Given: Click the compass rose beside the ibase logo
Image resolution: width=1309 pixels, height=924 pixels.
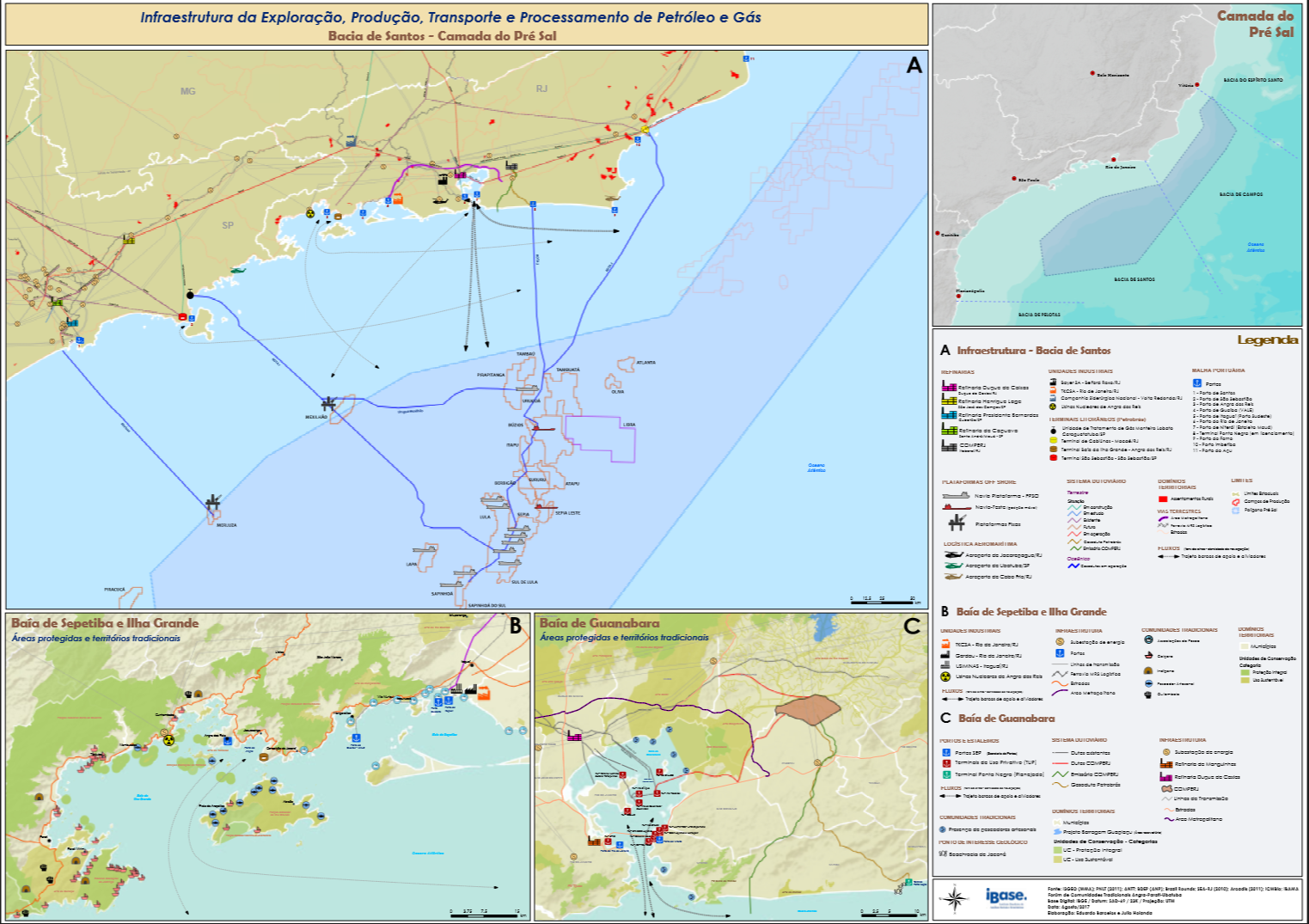Looking at the screenshot, I should (953, 899).
